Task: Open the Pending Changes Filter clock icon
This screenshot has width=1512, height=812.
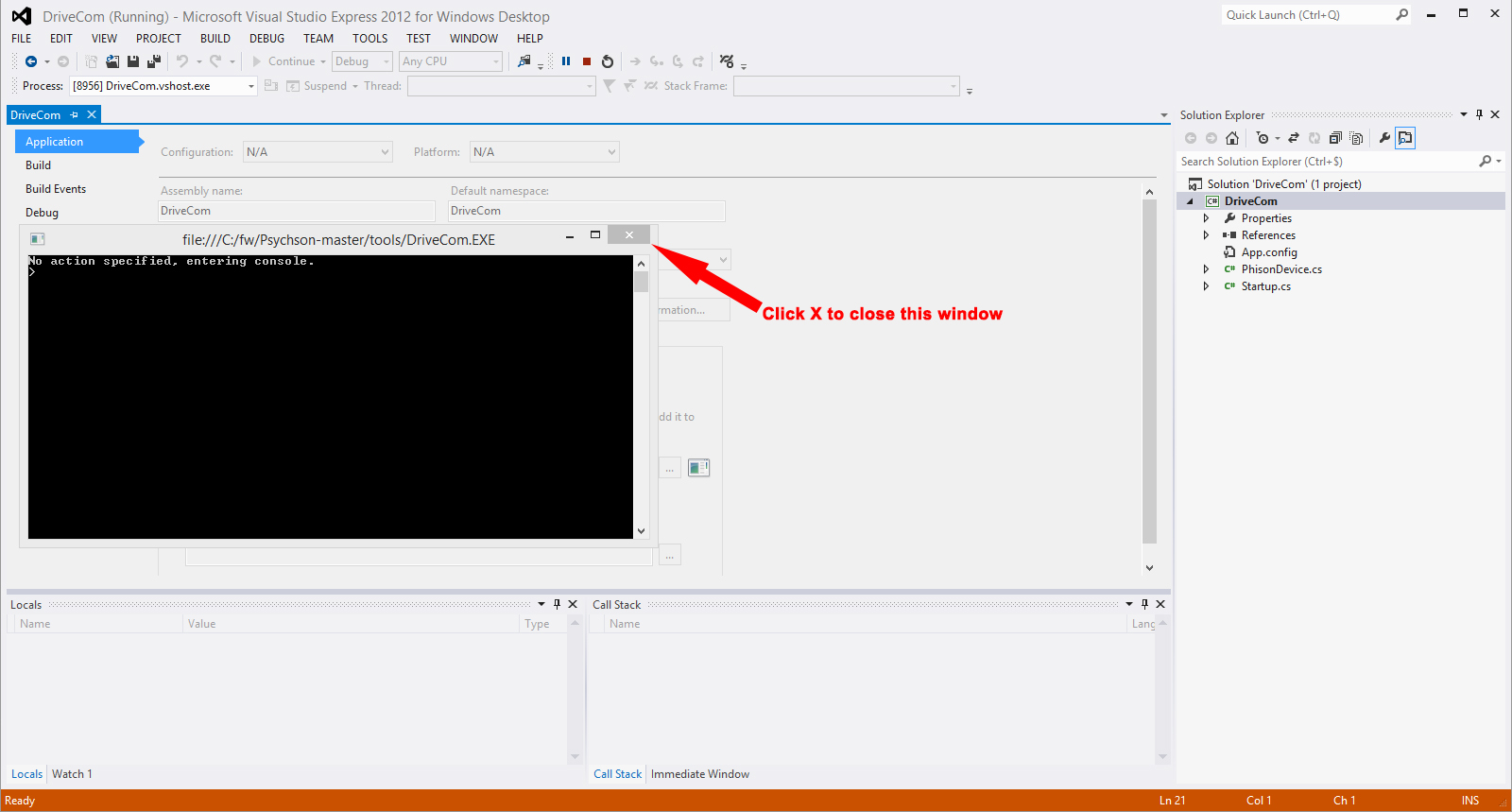Action: (1263, 138)
